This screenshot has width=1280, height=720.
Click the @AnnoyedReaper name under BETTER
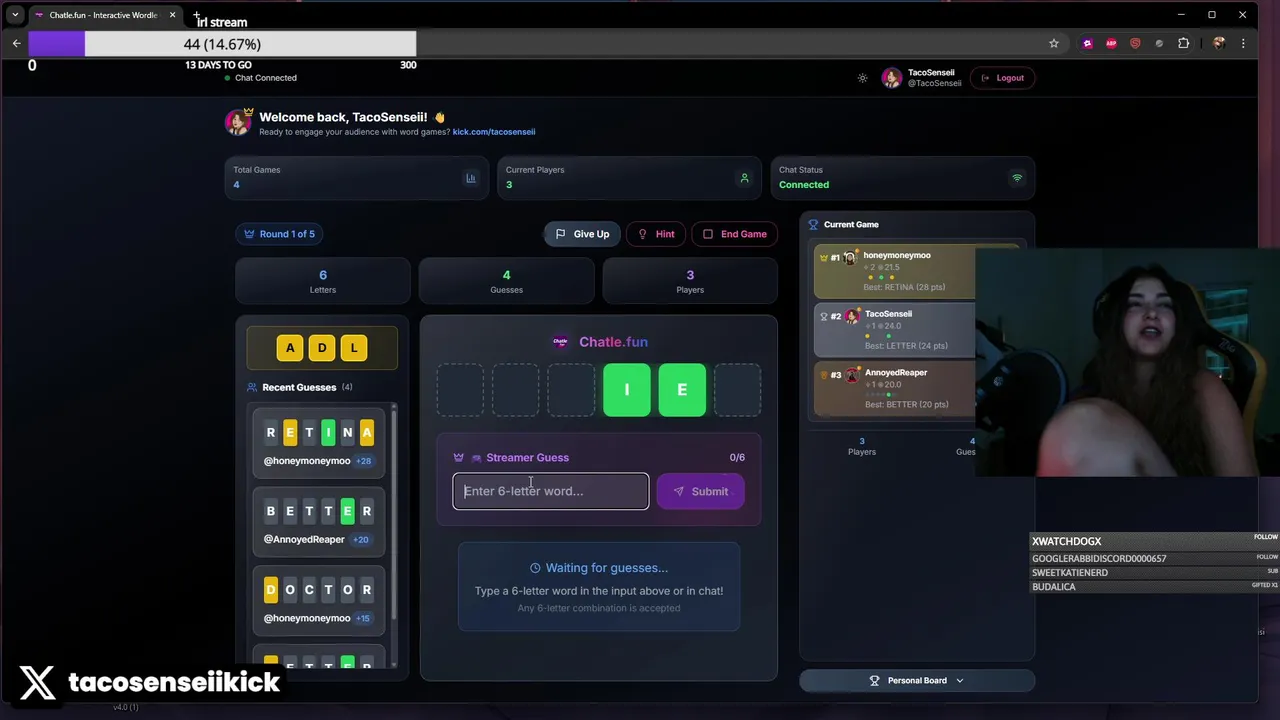coord(304,540)
